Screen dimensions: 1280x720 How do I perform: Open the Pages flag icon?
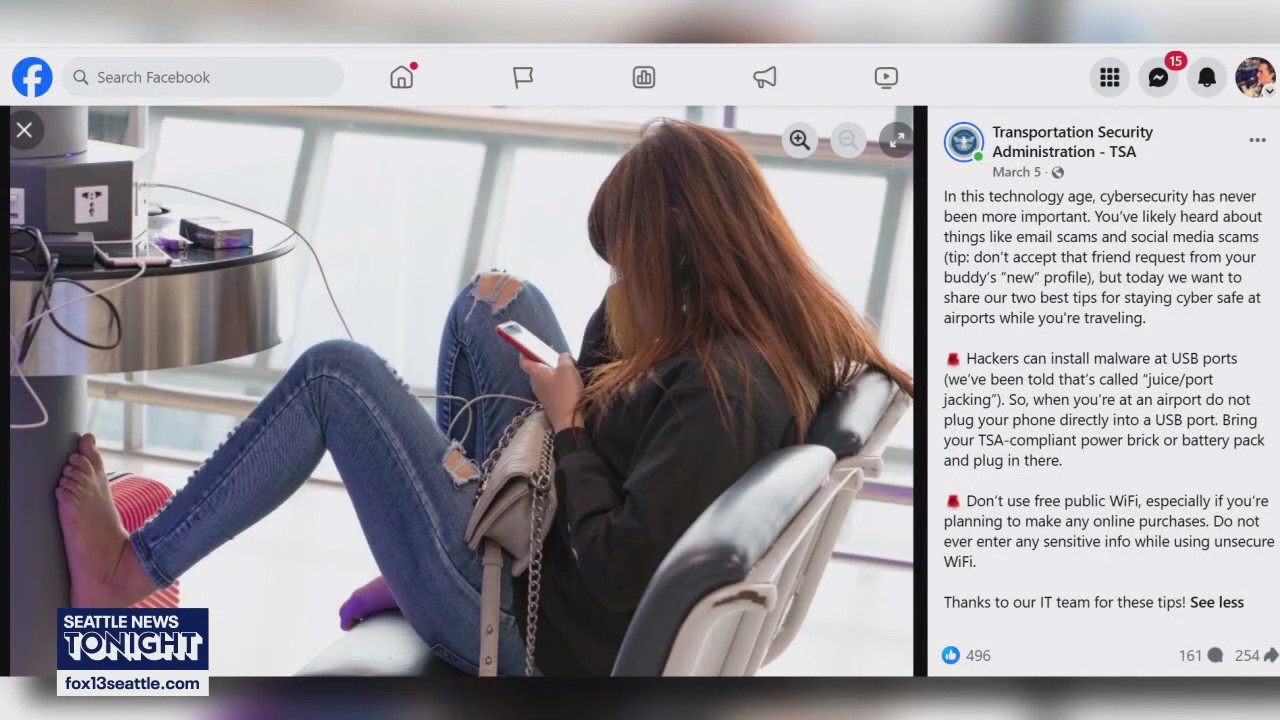(523, 77)
